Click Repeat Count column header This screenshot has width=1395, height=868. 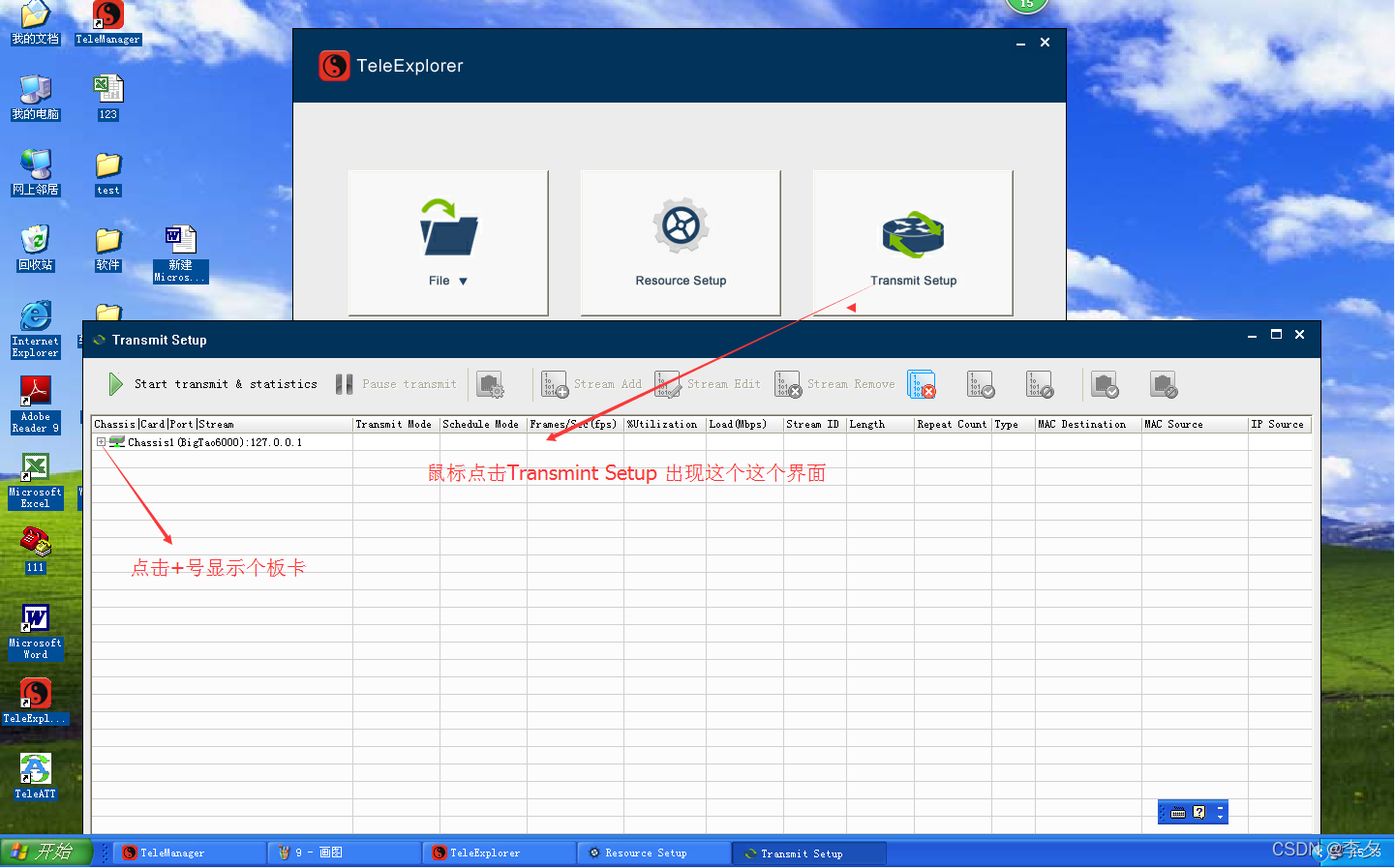point(953,425)
